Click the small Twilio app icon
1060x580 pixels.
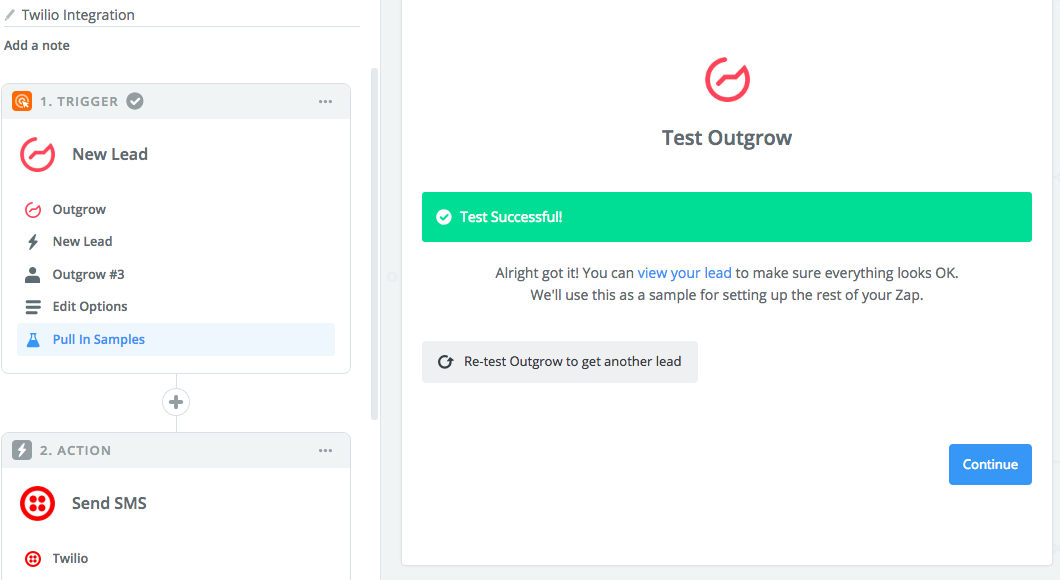32,558
